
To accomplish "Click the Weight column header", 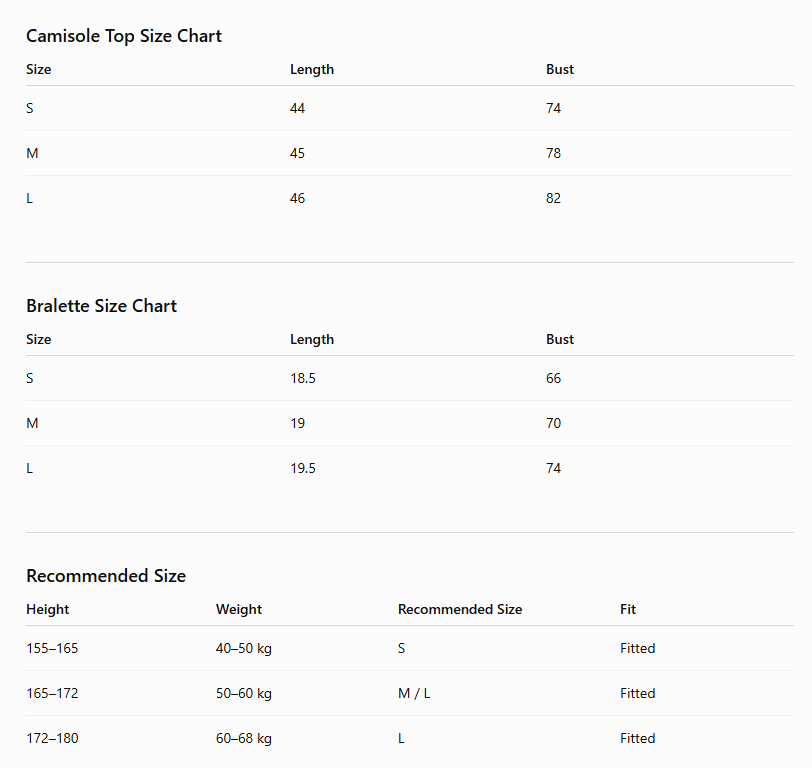I will point(239,610).
